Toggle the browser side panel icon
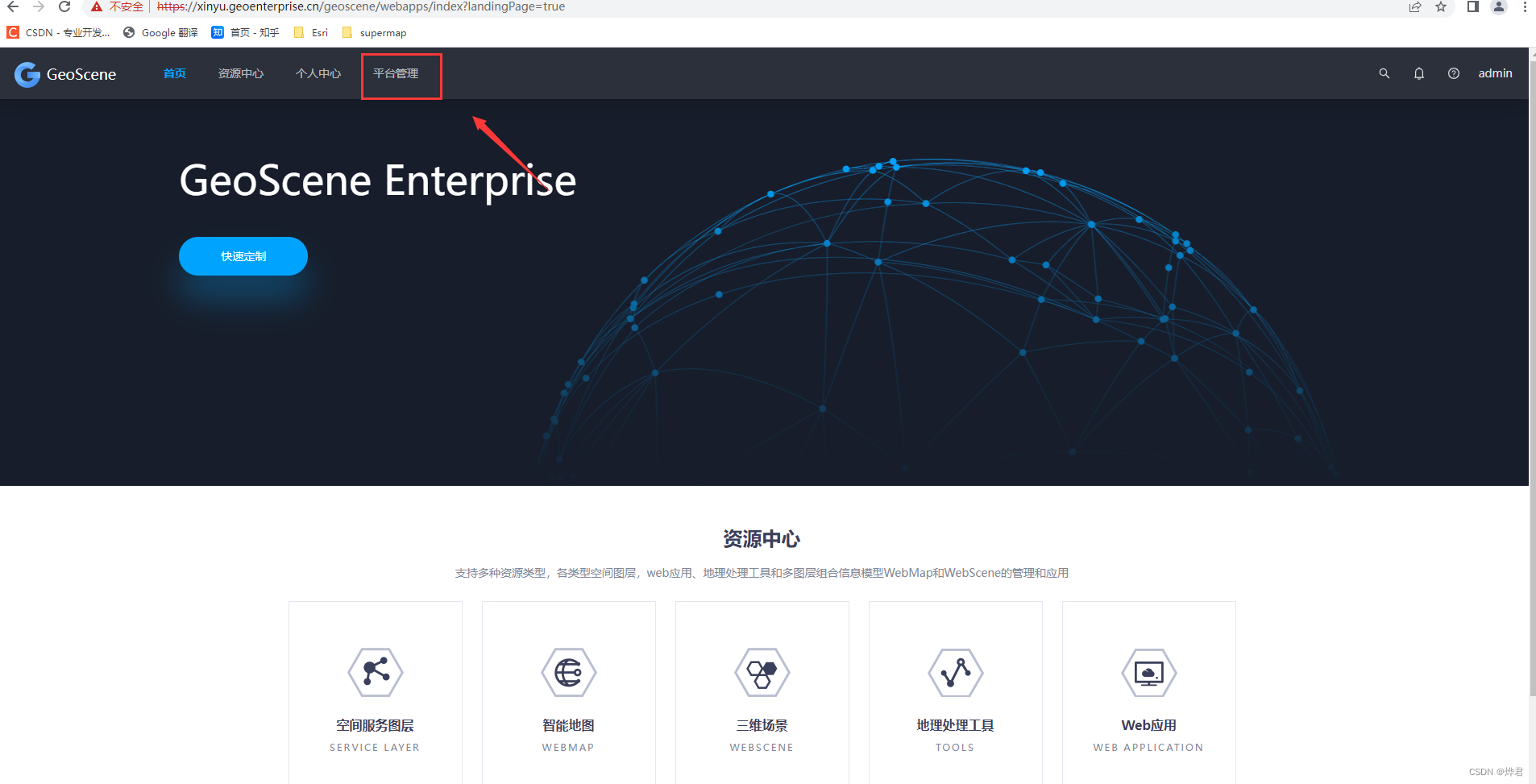 [x=1472, y=6]
